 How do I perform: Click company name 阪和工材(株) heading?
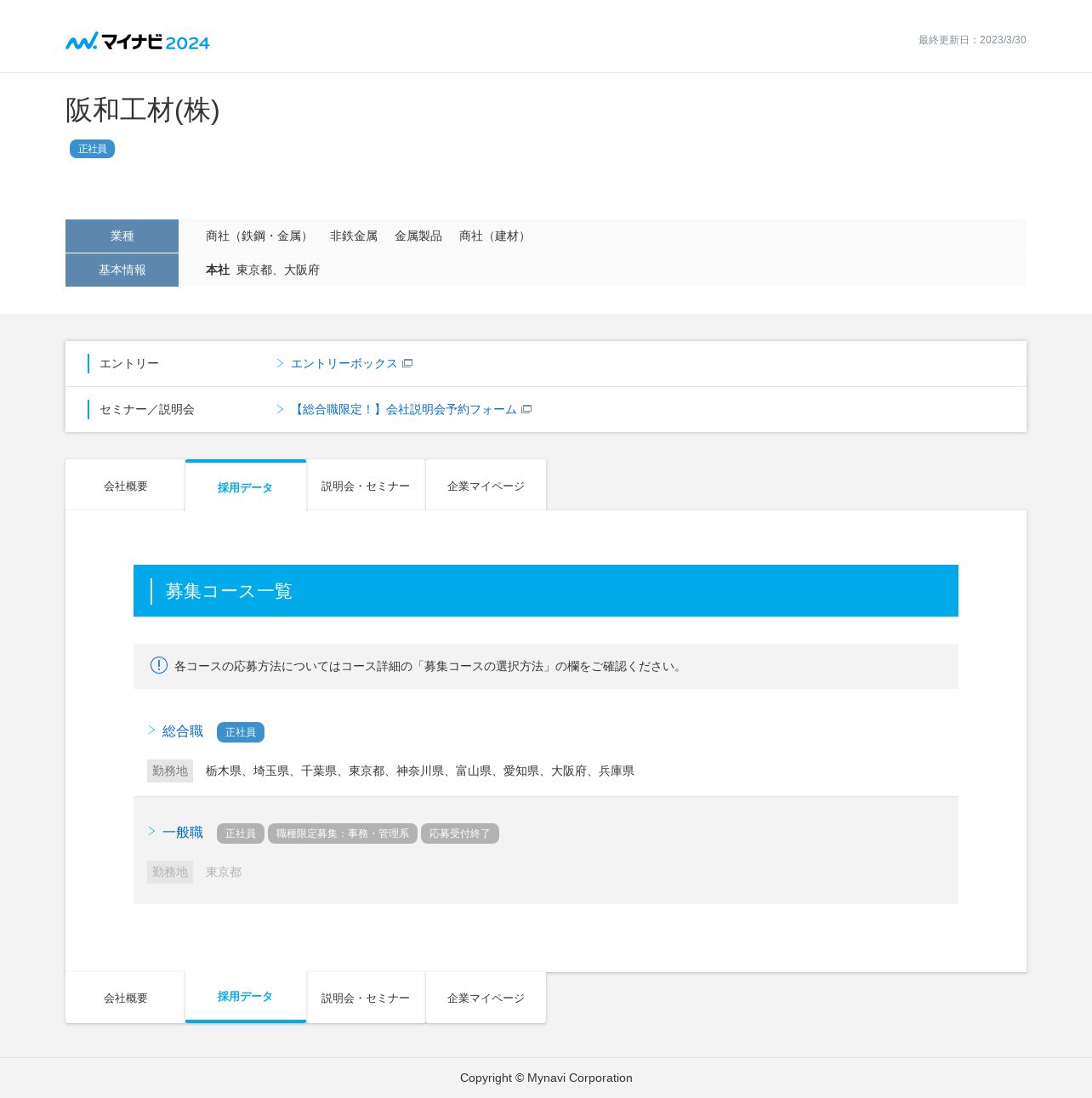click(x=143, y=110)
